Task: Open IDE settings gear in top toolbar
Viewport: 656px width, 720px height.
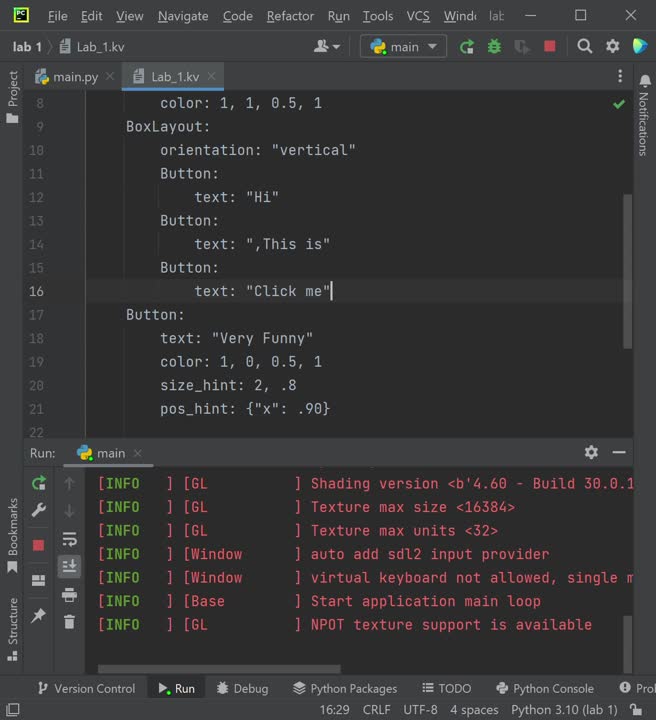Action: pos(613,47)
